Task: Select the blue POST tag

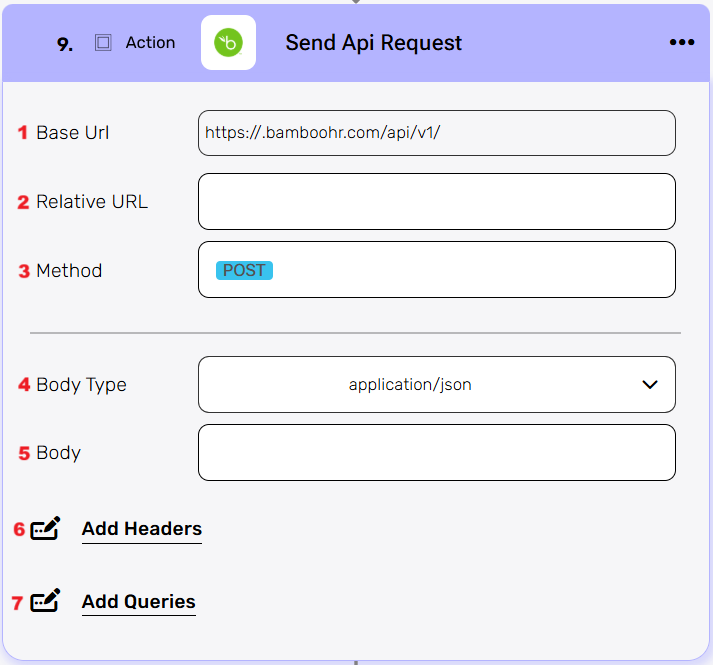Action: pyautogui.click(x=244, y=270)
